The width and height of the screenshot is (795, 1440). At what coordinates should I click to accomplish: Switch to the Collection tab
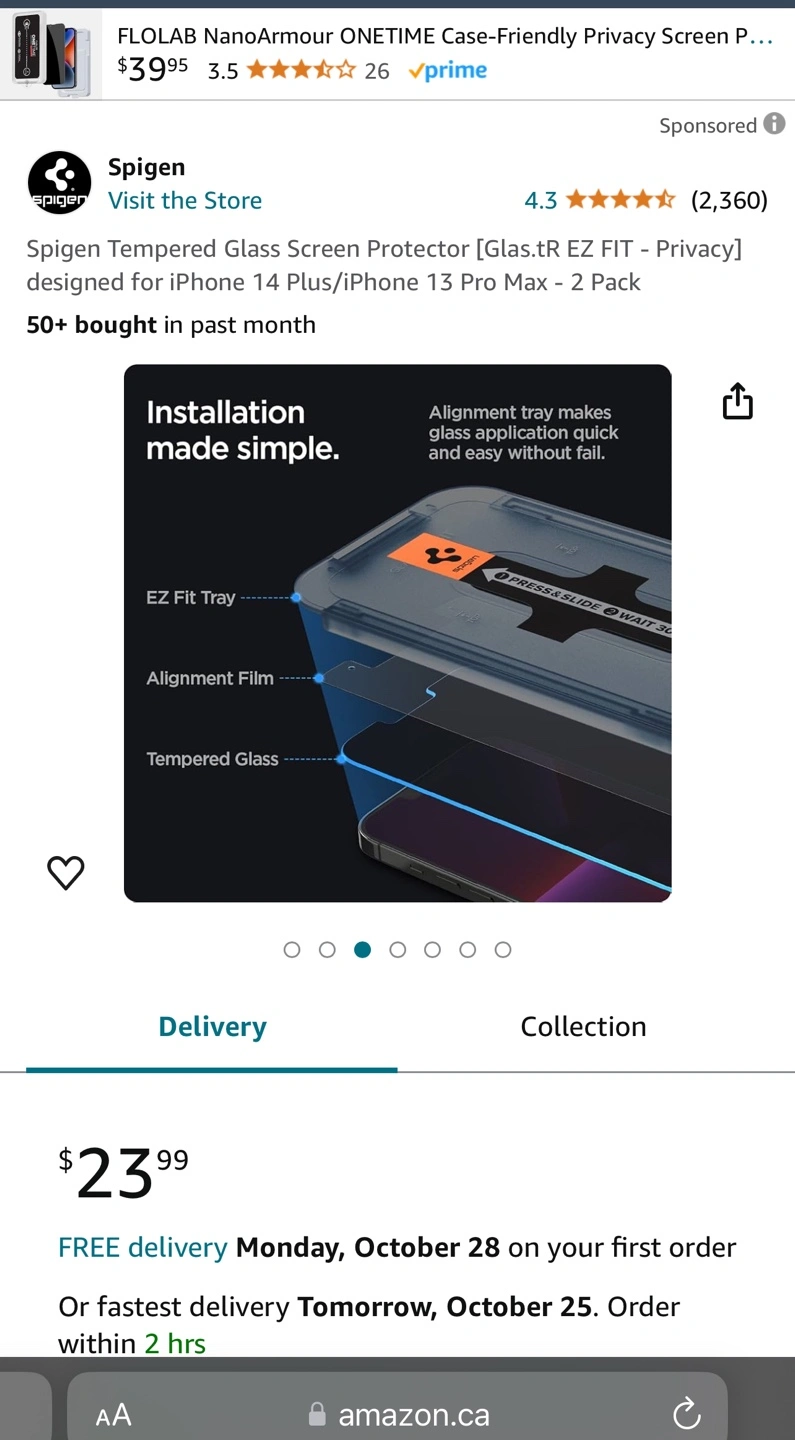tap(583, 1027)
